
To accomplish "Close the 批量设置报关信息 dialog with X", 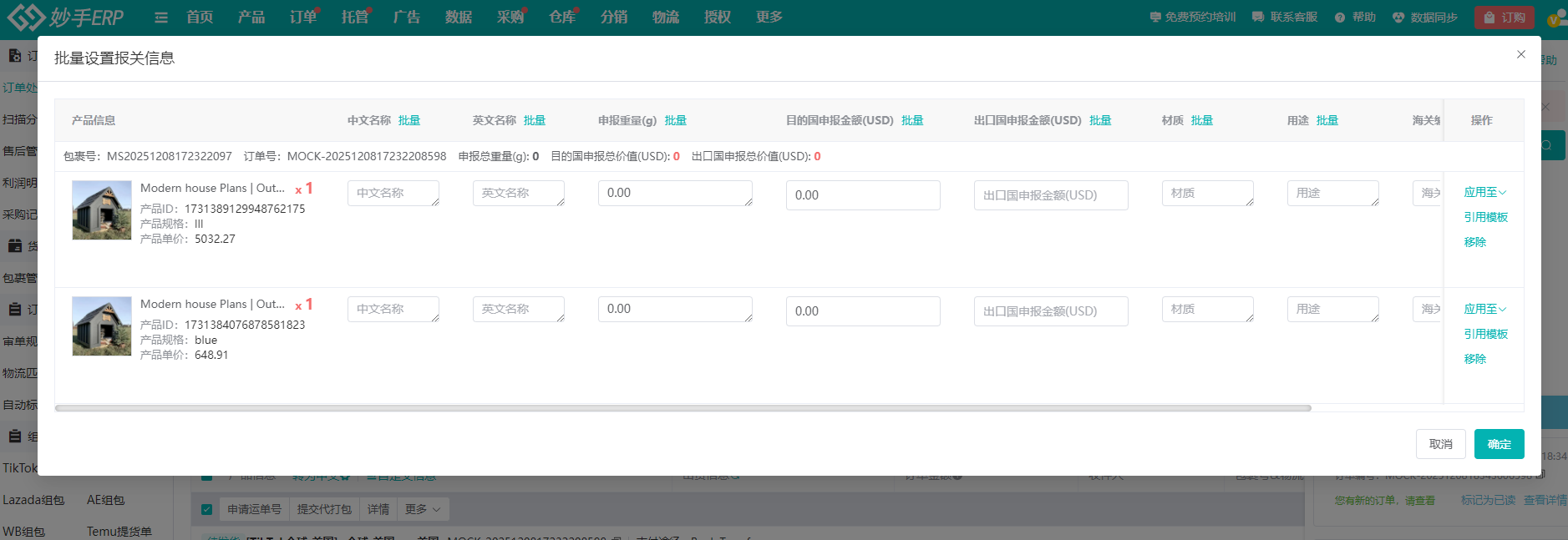I will click(x=1521, y=54).
